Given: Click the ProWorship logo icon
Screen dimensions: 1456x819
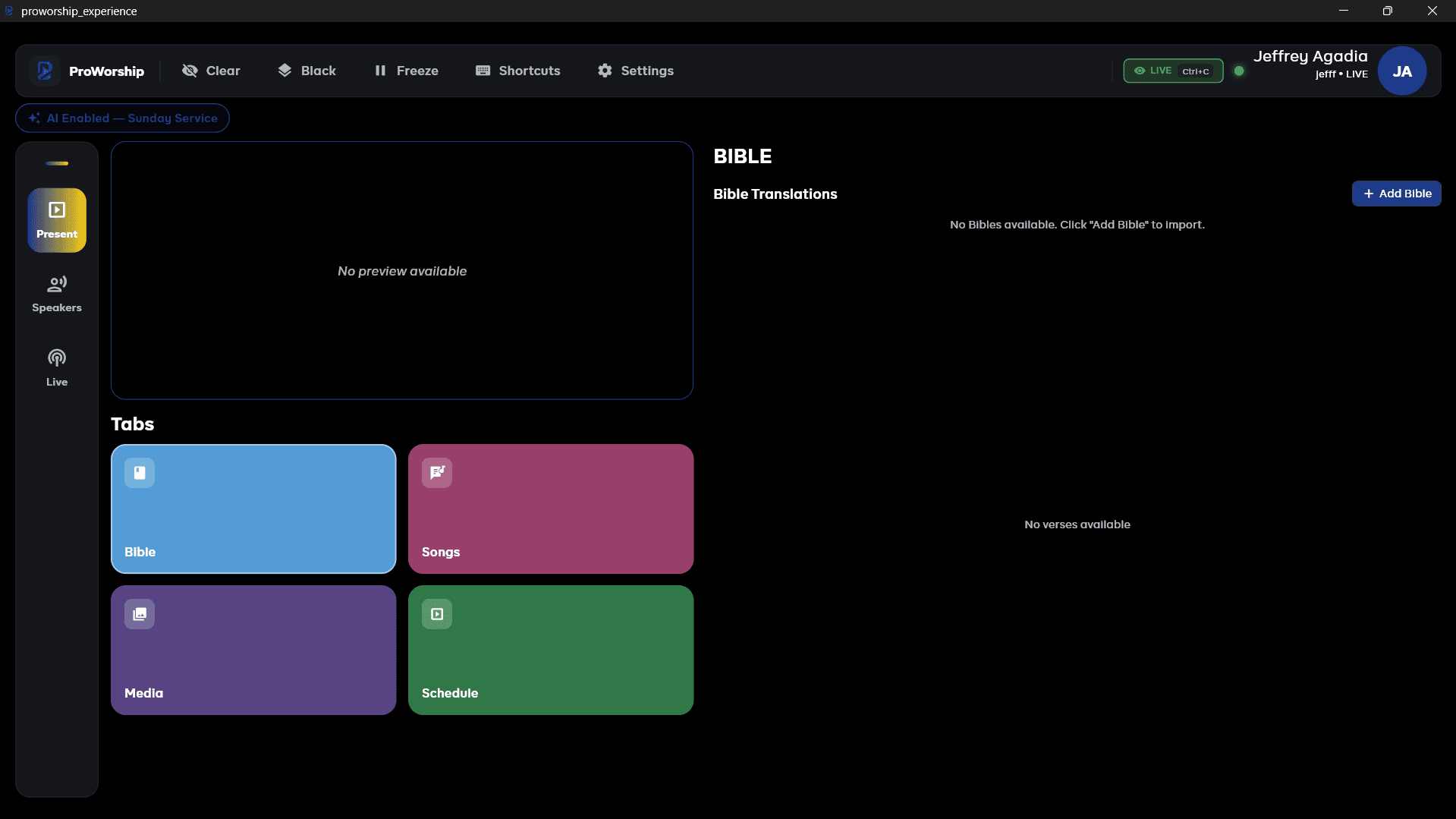Looking at the screenshot, I should pos(45,71).
